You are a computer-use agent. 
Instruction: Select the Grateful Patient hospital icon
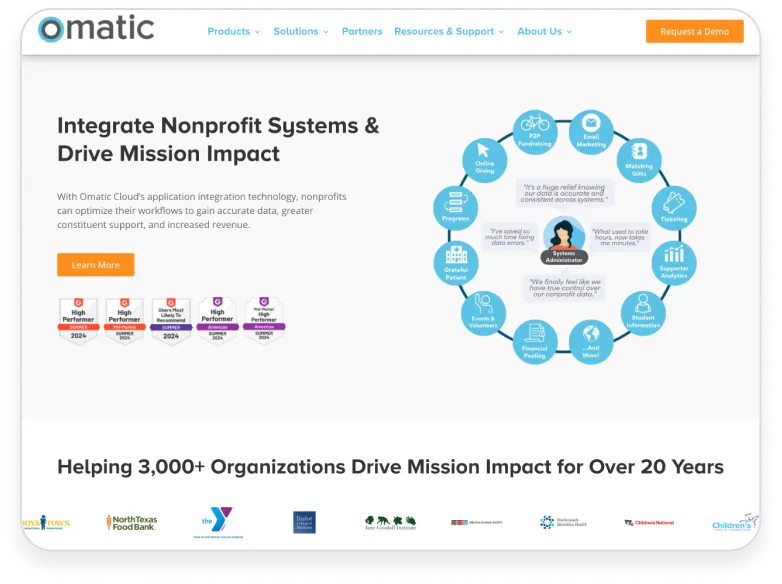click(456, 263)
